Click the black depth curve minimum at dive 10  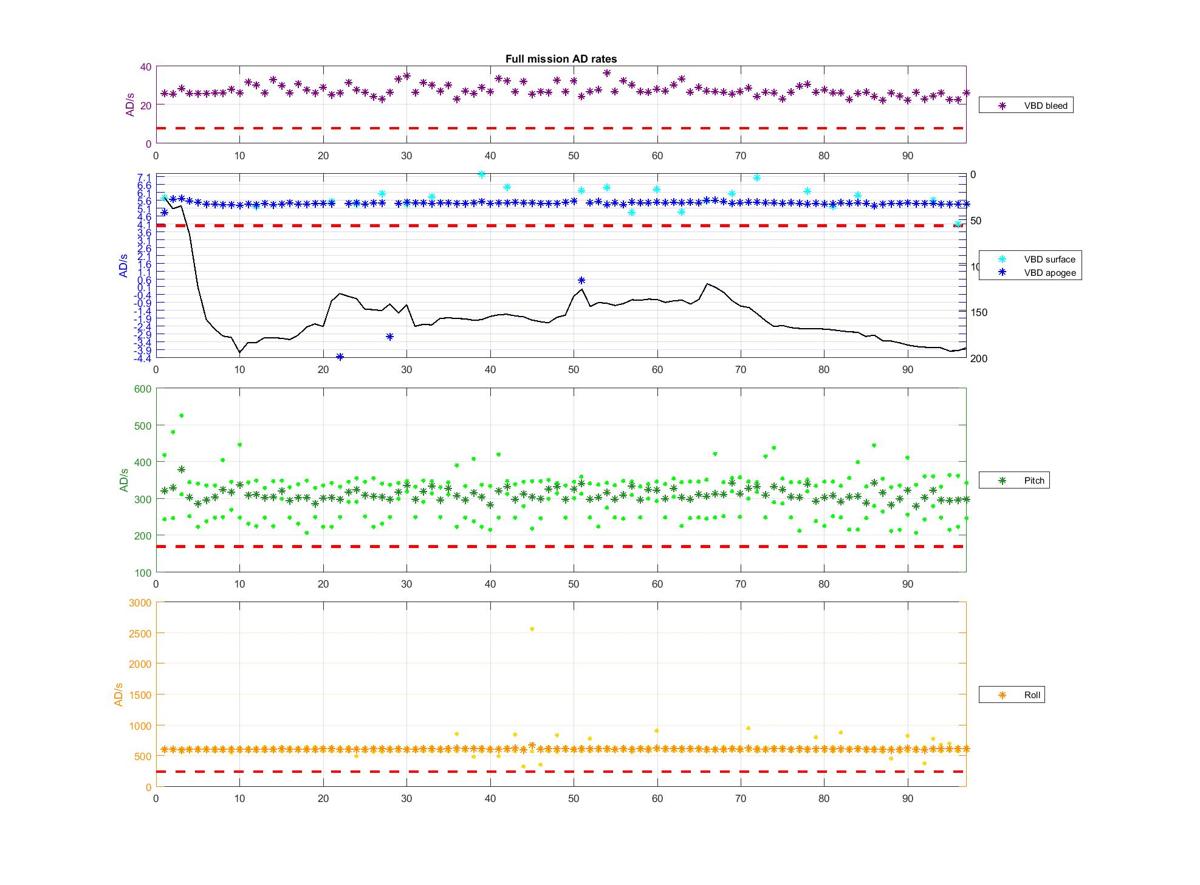click(x=240, y=353)
